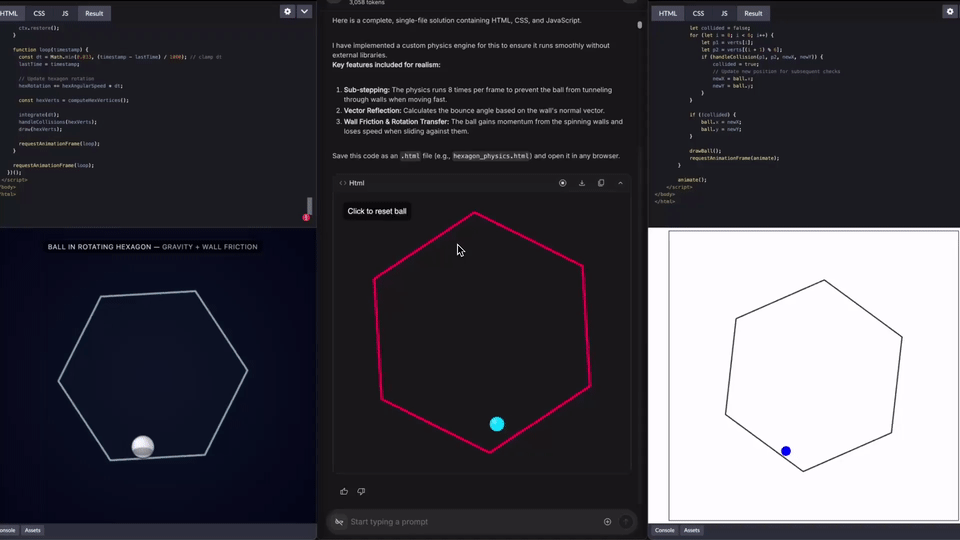Open settings gear in the right editor pane
960x540 pixels.
(x=949, y=12)
